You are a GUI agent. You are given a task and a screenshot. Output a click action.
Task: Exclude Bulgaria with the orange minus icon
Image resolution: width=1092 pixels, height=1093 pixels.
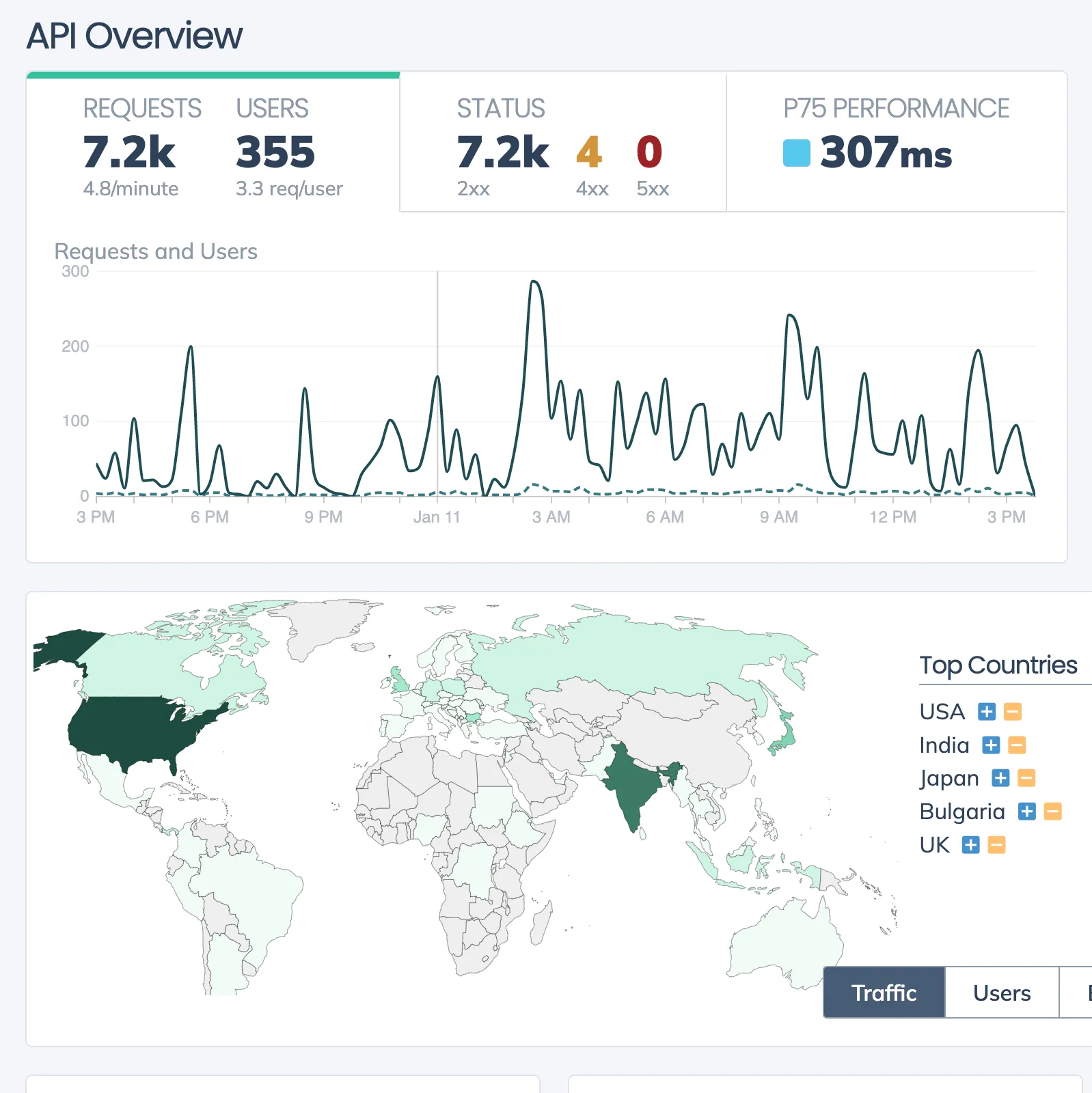(1053, 812)
